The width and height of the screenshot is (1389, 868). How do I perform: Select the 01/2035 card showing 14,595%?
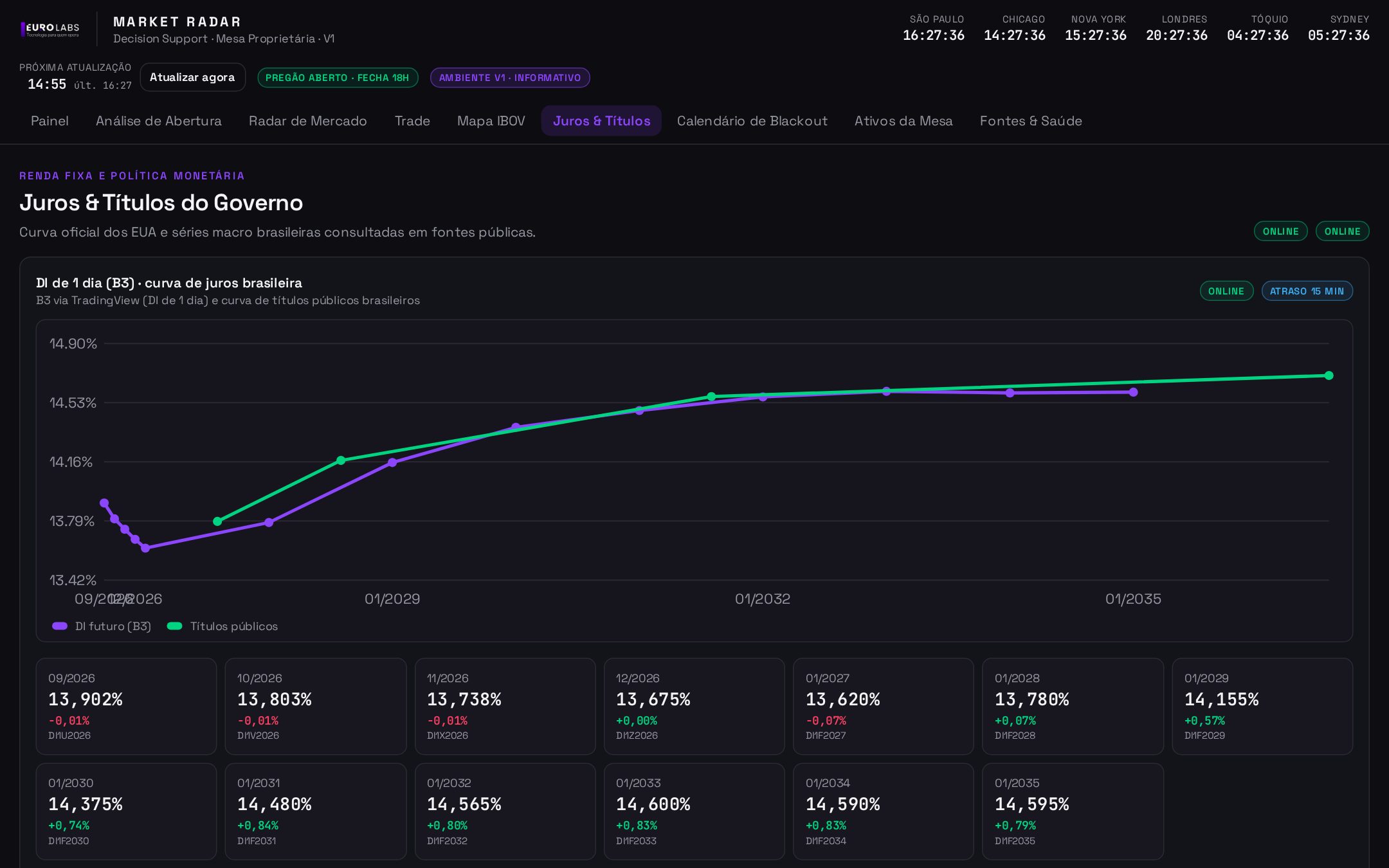(1073, 811)
